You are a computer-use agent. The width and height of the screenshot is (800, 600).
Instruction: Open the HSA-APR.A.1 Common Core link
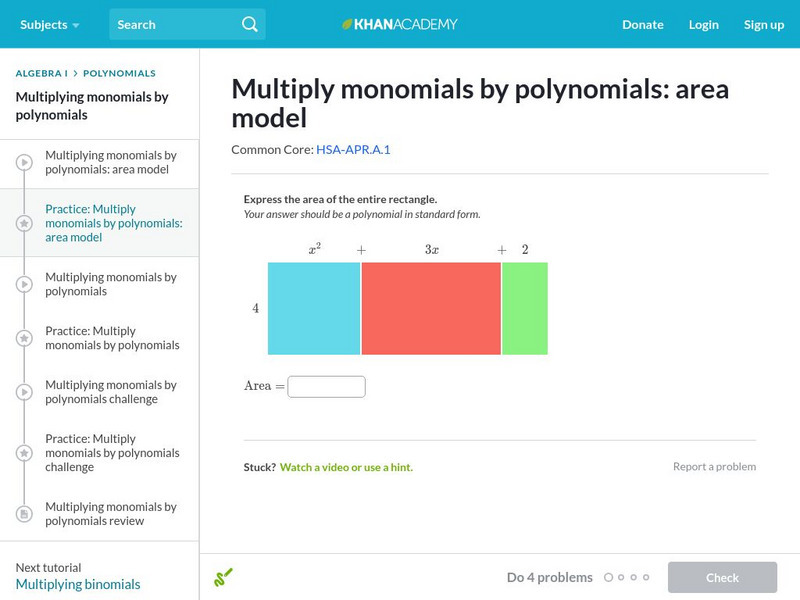click(353, 149)
